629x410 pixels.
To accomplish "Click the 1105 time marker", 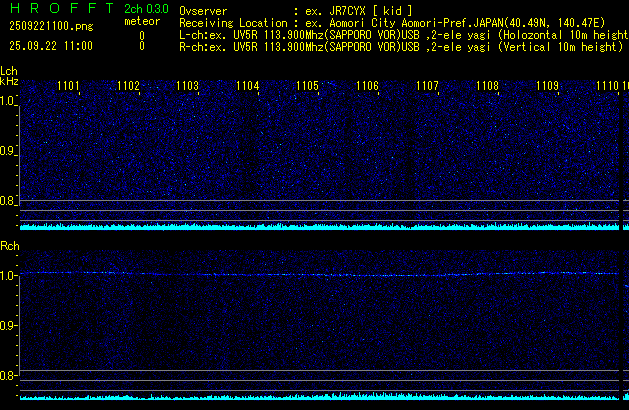I will pyautogui.click(x=308, y=87).
